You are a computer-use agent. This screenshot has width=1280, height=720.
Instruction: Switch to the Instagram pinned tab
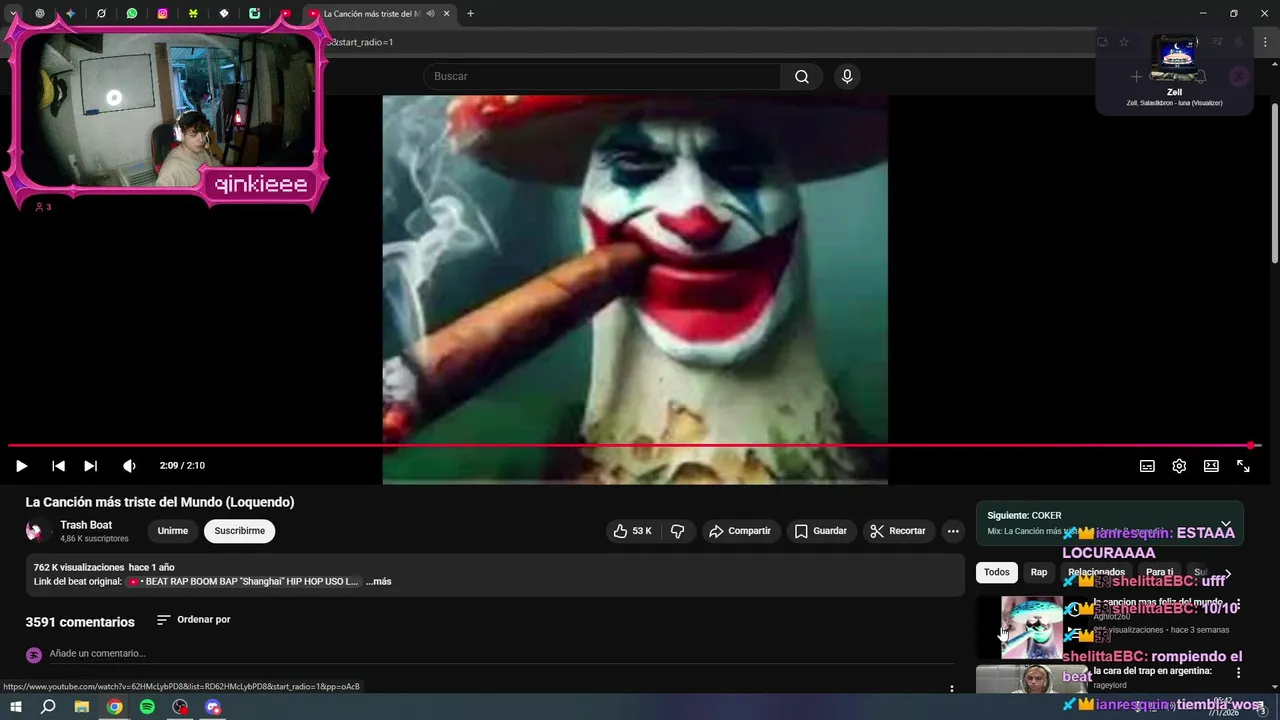[163, 14]
